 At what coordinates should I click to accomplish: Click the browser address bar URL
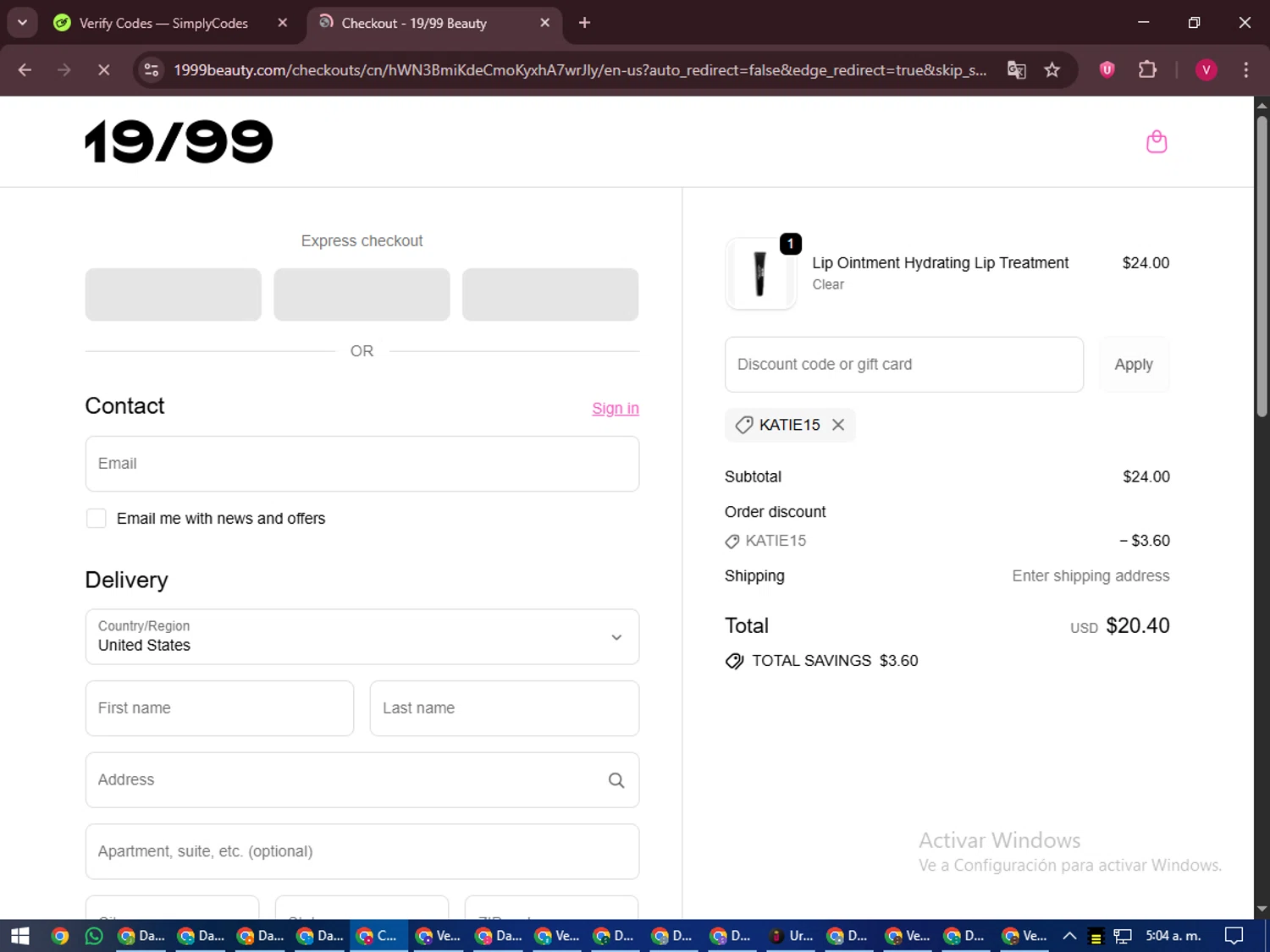pos(580,70)
